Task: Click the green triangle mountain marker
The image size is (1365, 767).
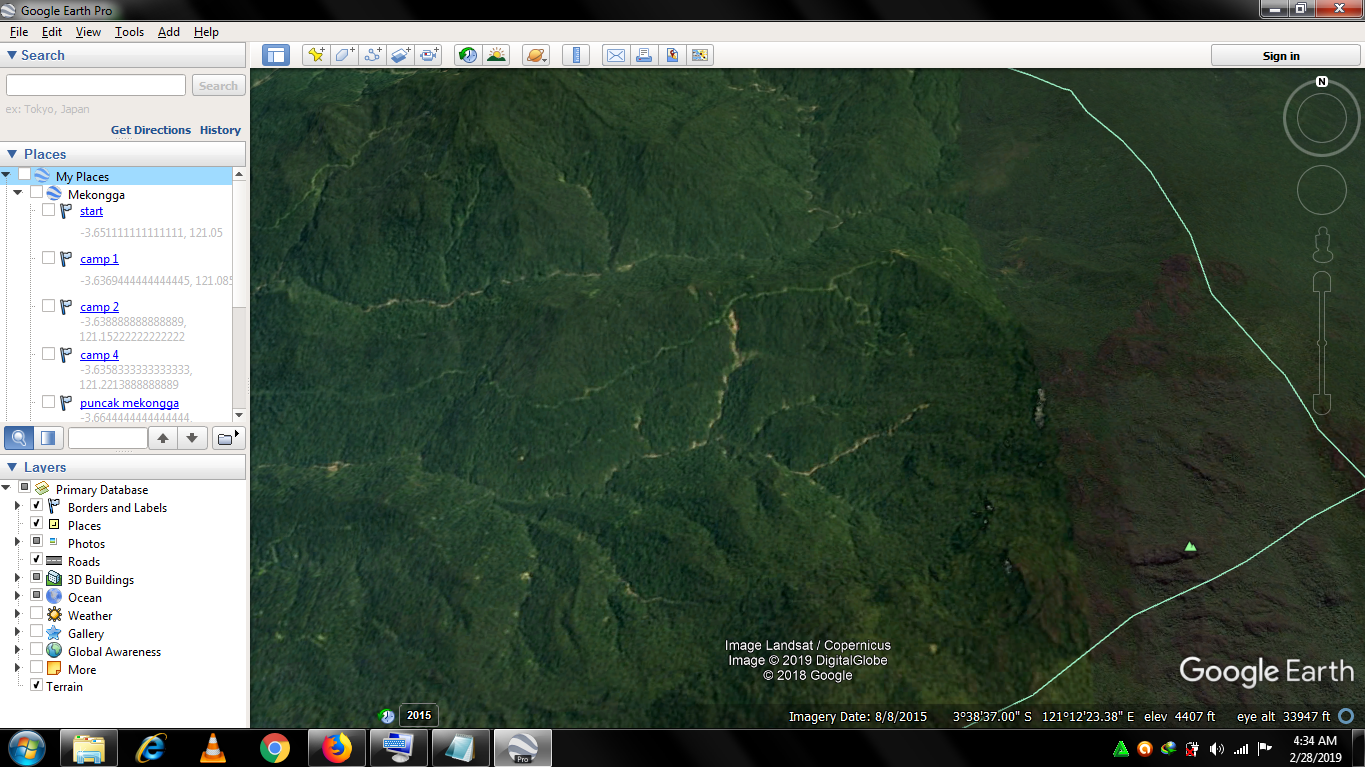Action: click(1190, 546)
